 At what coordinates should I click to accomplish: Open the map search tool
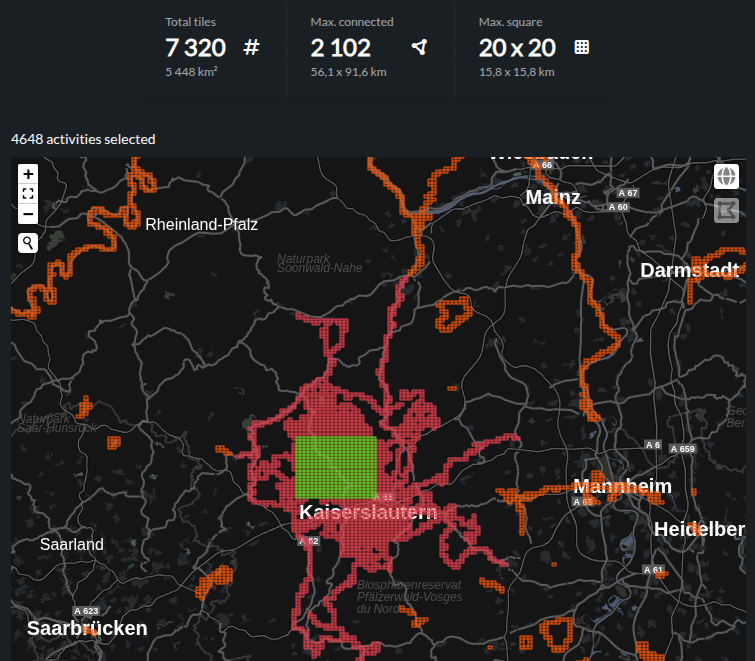[28, 242]
